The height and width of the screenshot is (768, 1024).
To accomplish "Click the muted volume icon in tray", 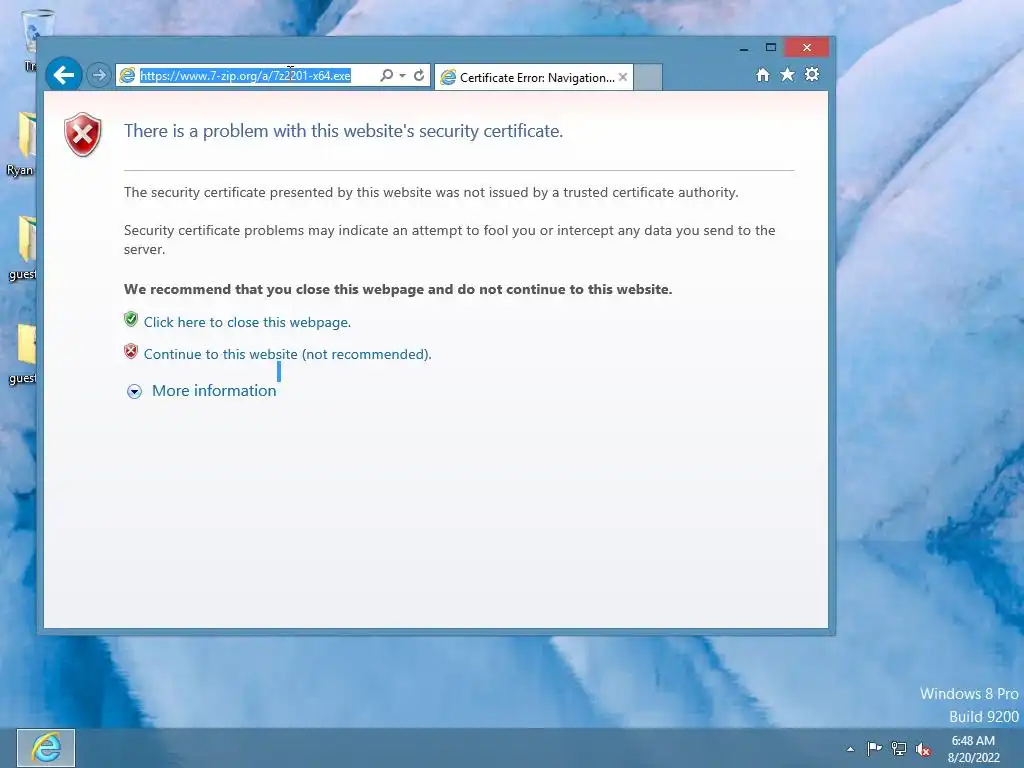I will (x=923, y=749).
